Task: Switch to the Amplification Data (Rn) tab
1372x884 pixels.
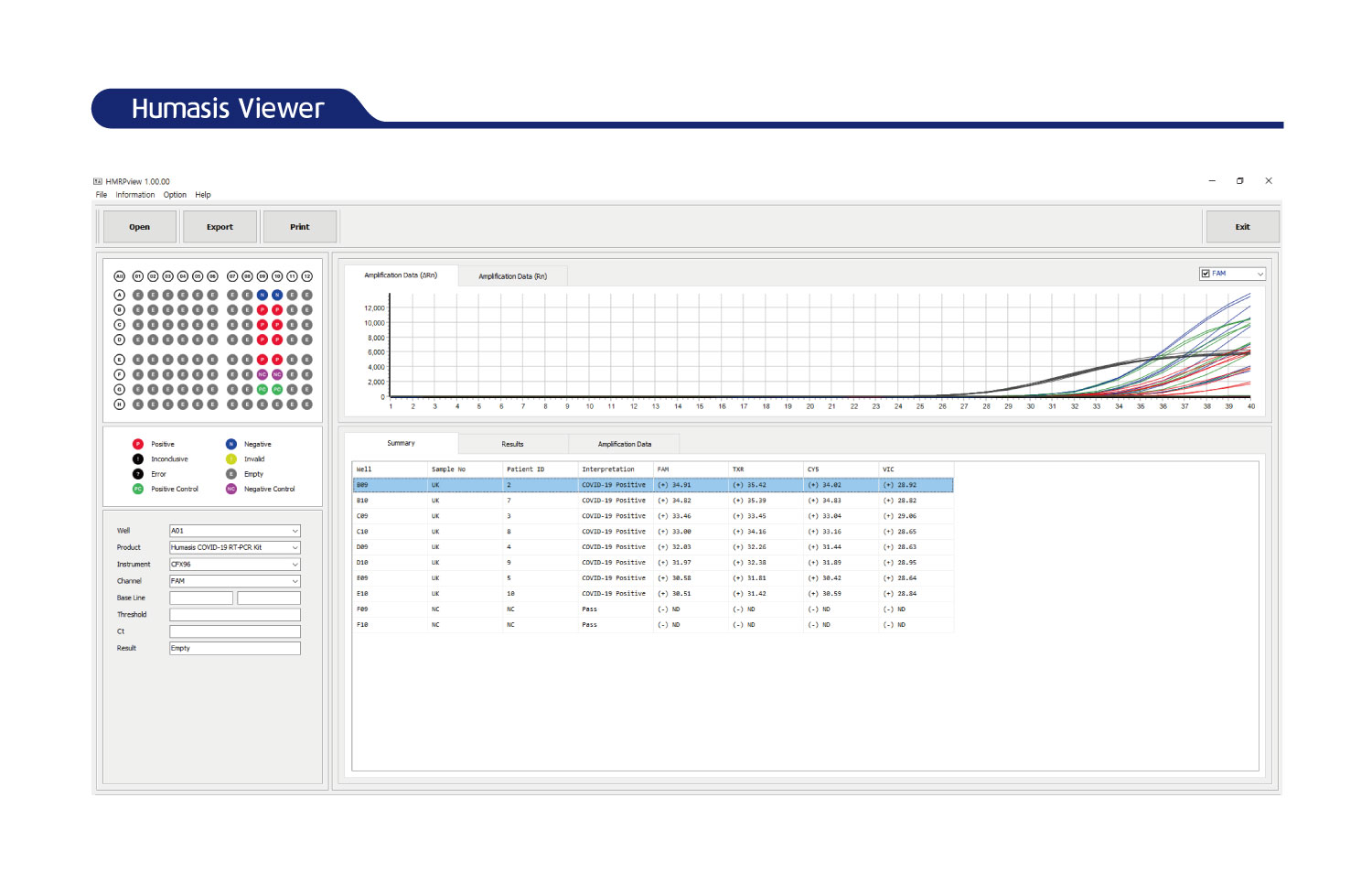Action: [x=512, y=276]
